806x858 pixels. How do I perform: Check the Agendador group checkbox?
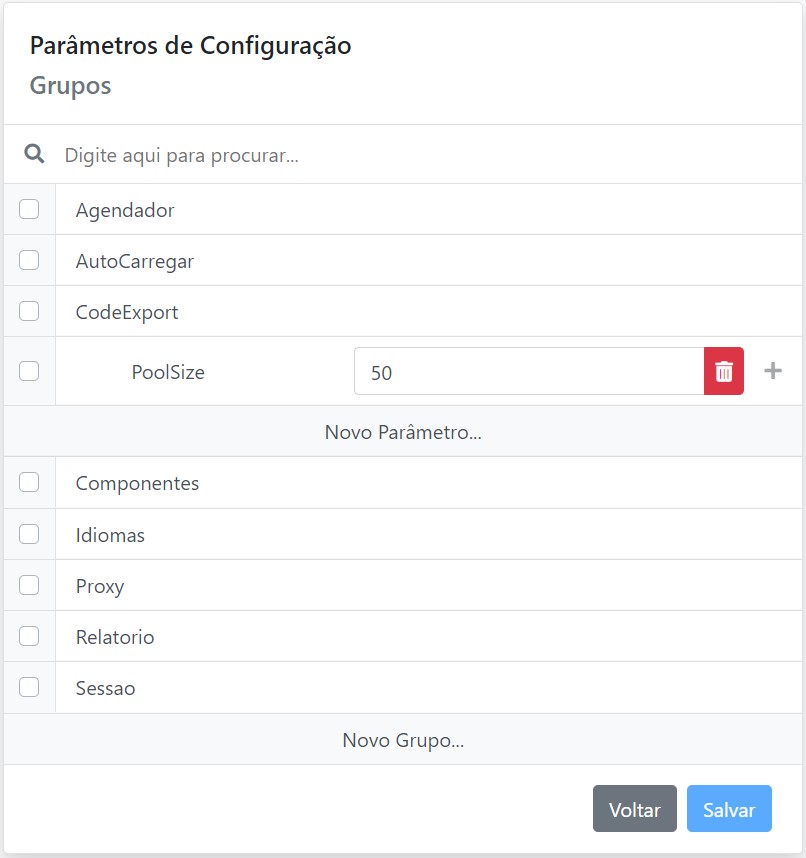pos(29,209)
